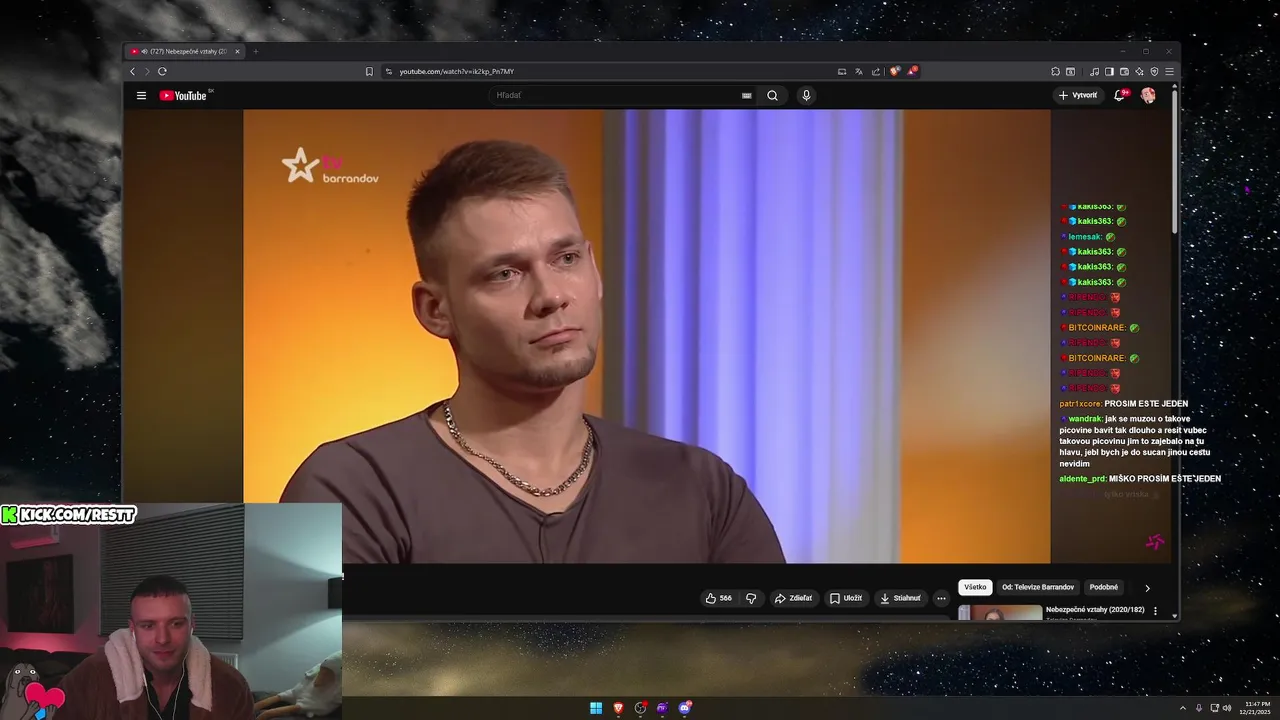
Task: Click the music note playlist icon
Action: (x=1094, y=71)
